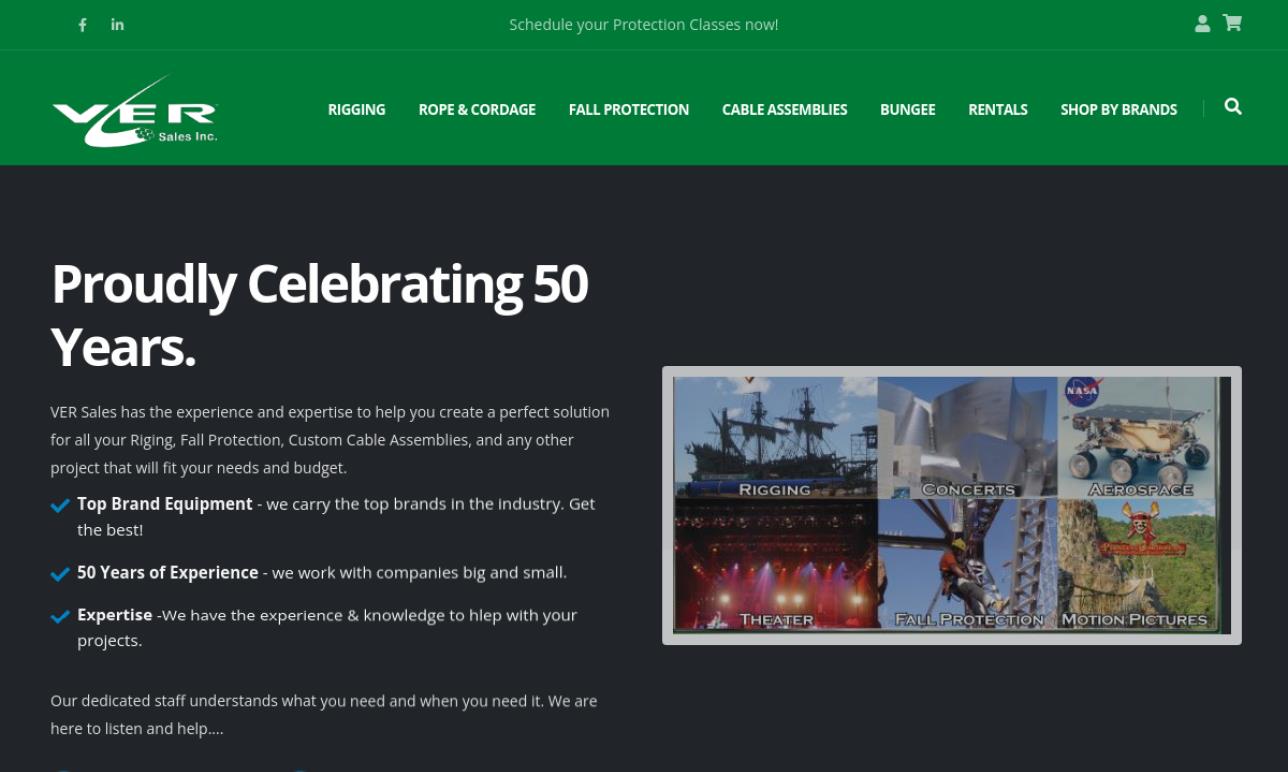The width and height of the screenshot is (1288, 772).
Task: Expand the Shop by Brands menu
Action: (1118, 110)
